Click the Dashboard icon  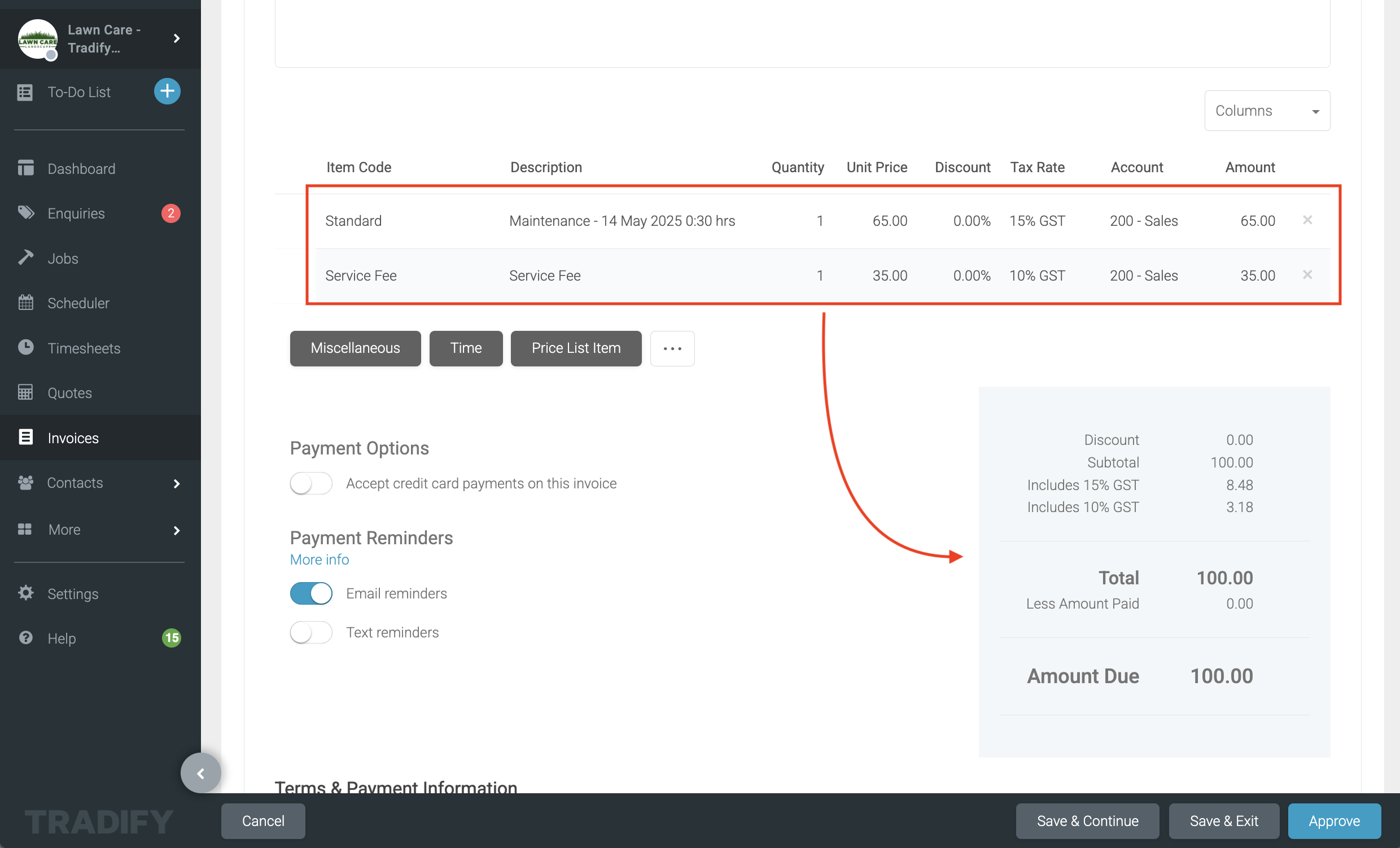(x=25, y=168)
